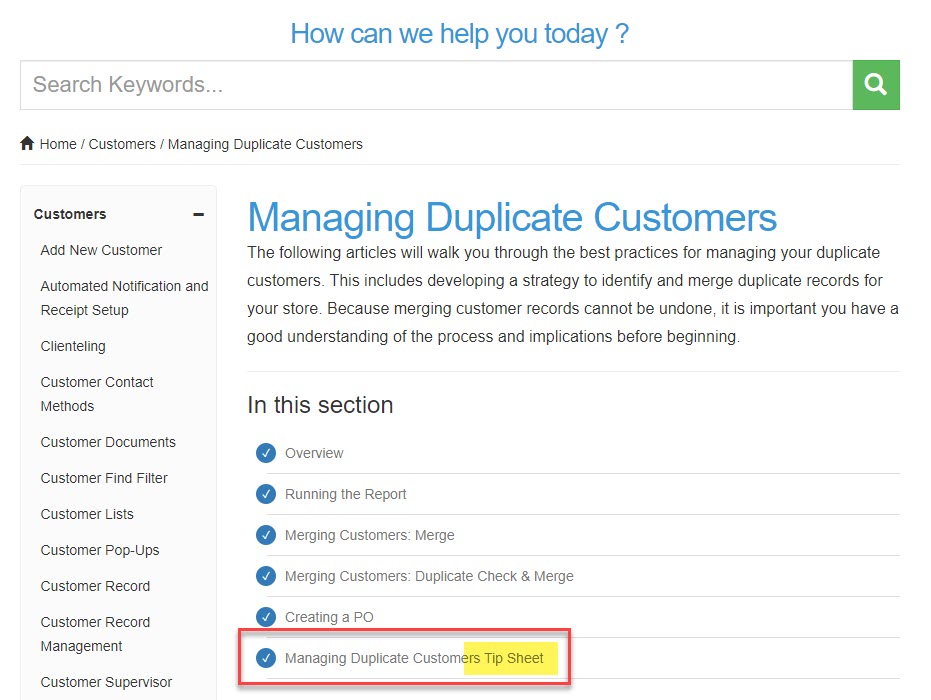Open the Overview article link
Image resolution: width=931 pixels, height=700 pixels.
tap(314, 453)
